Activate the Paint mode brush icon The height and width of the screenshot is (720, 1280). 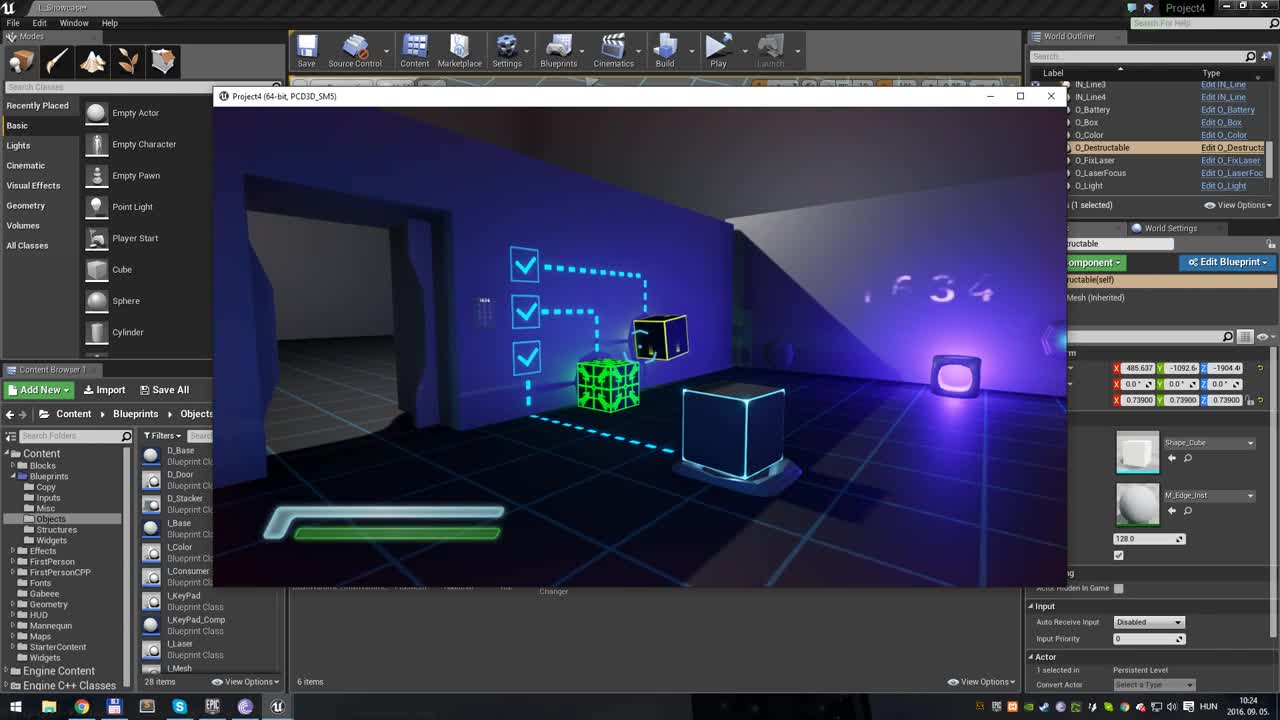click(x=57, y=61)
